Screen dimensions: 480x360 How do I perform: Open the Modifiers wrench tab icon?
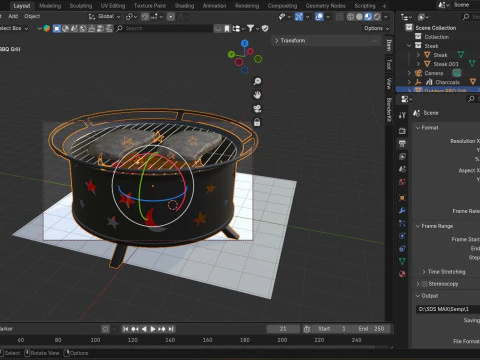coord(402,210)
